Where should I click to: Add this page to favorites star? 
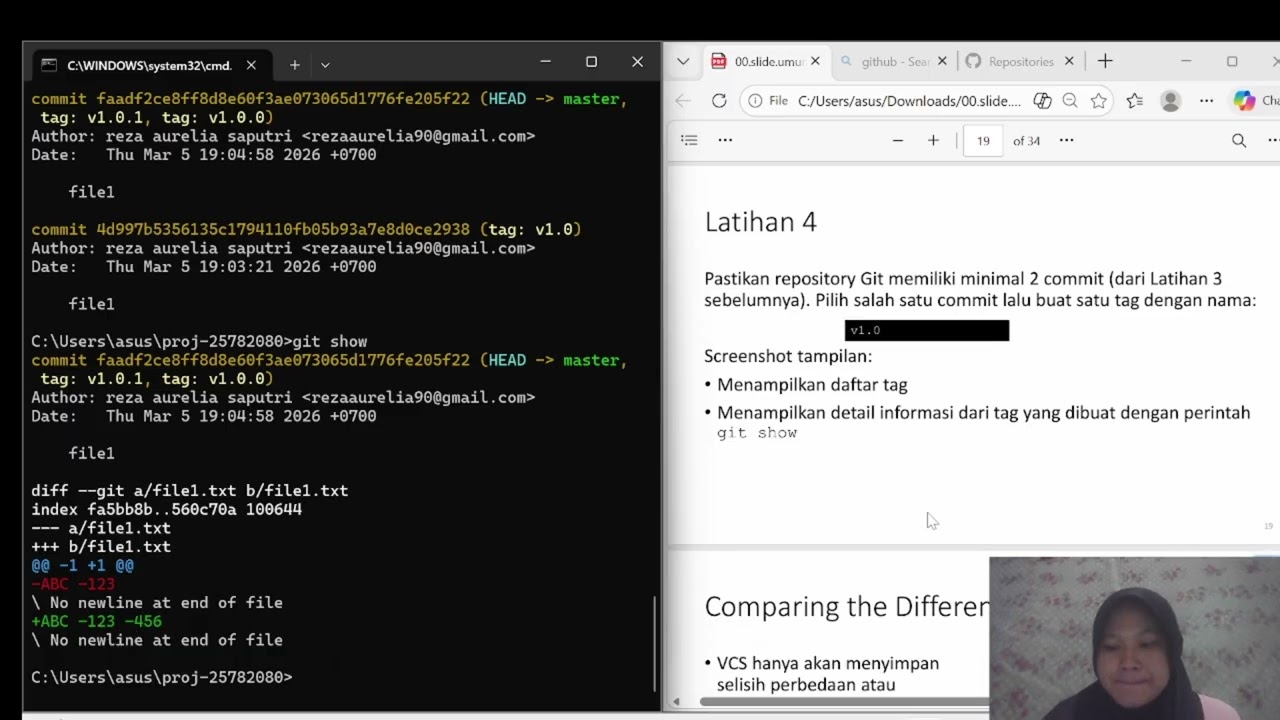pos(1099,101)
